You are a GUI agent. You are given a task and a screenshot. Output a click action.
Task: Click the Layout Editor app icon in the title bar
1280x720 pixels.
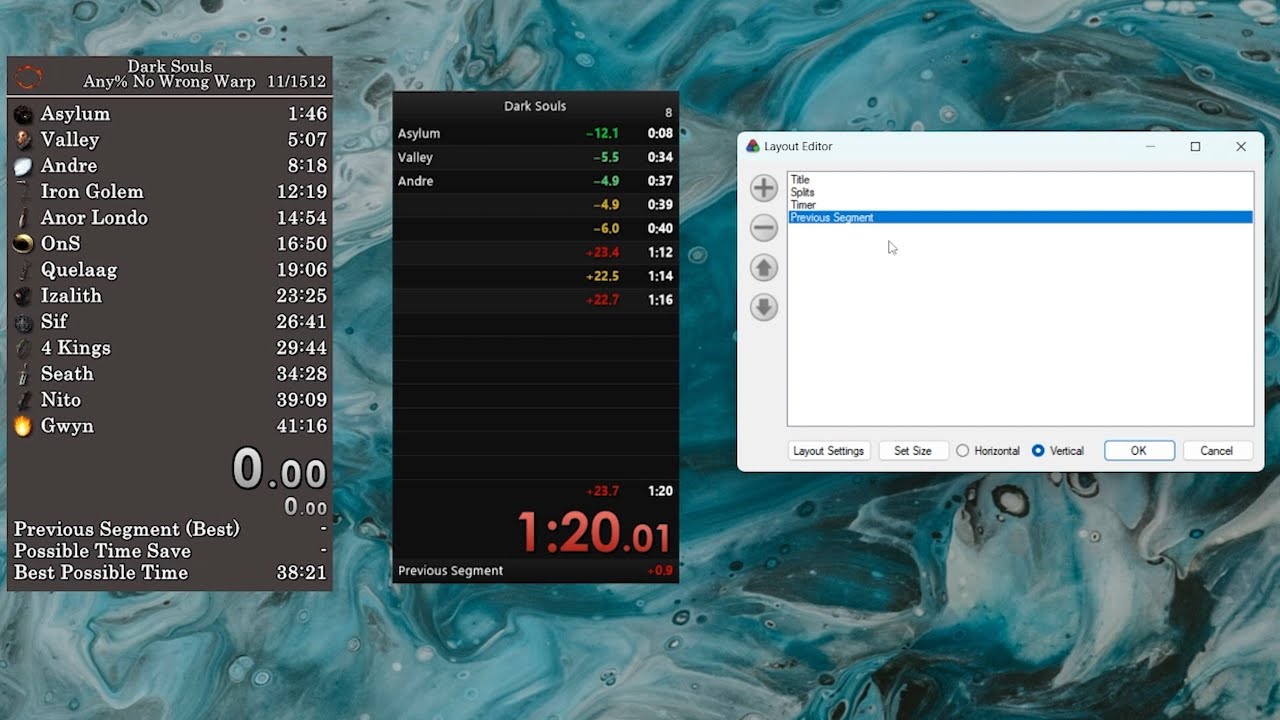[753, 146]
